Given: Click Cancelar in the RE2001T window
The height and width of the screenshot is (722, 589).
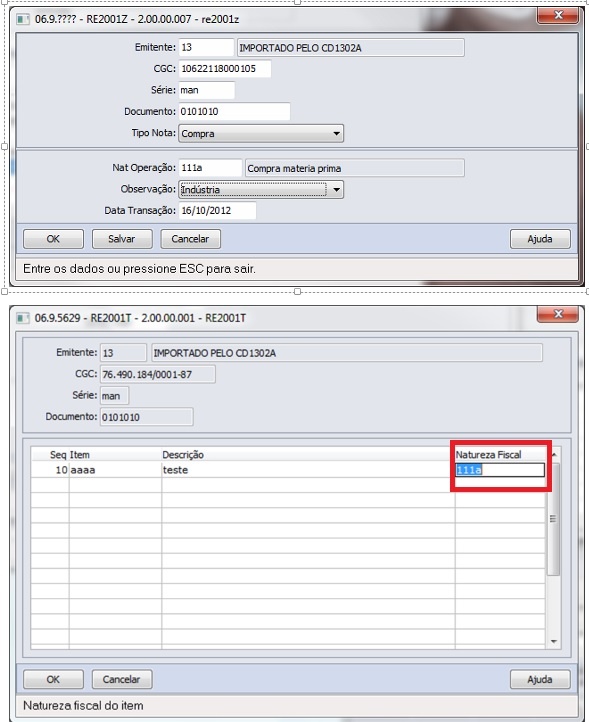Looking at the screenshot, I should pos(122,679).
